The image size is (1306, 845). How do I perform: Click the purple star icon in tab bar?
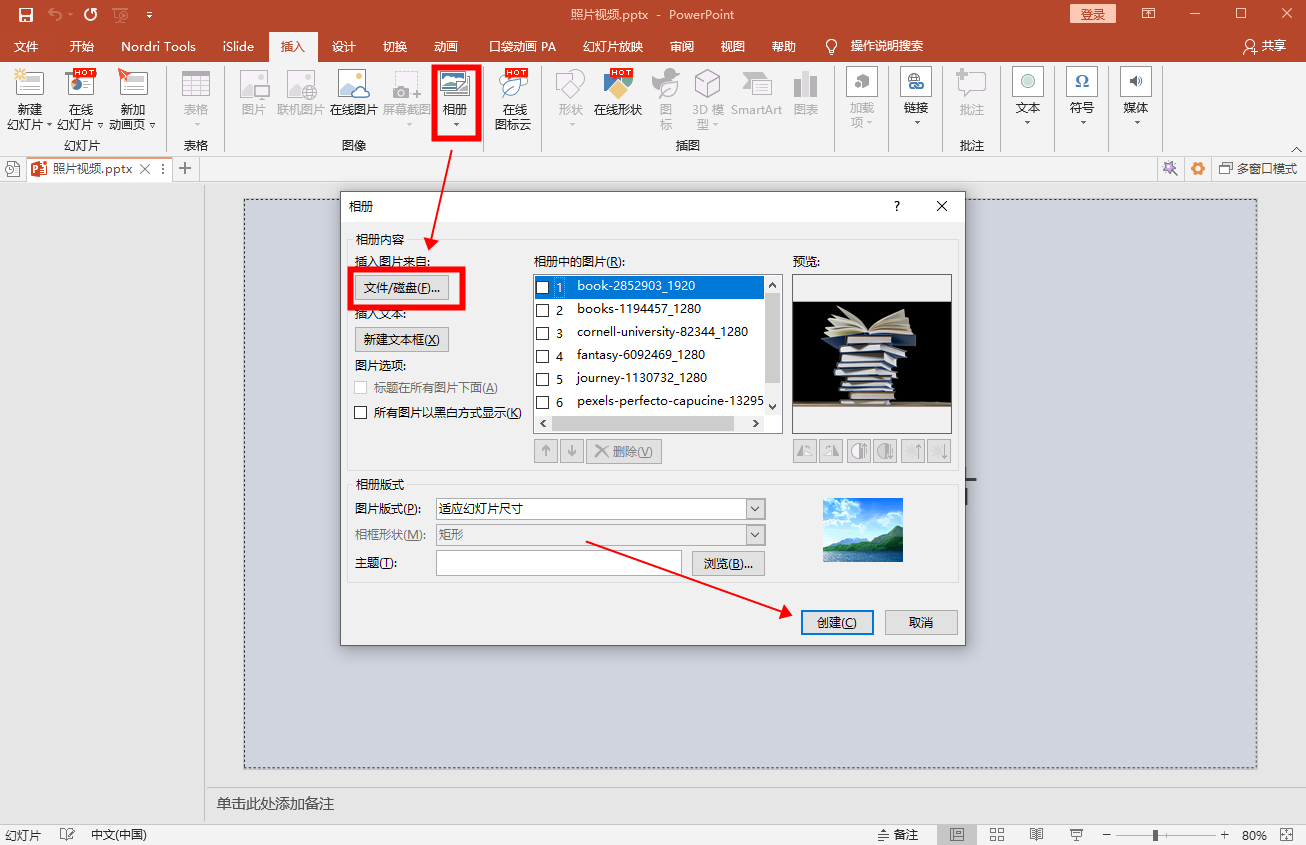[x=1169, y=169]
